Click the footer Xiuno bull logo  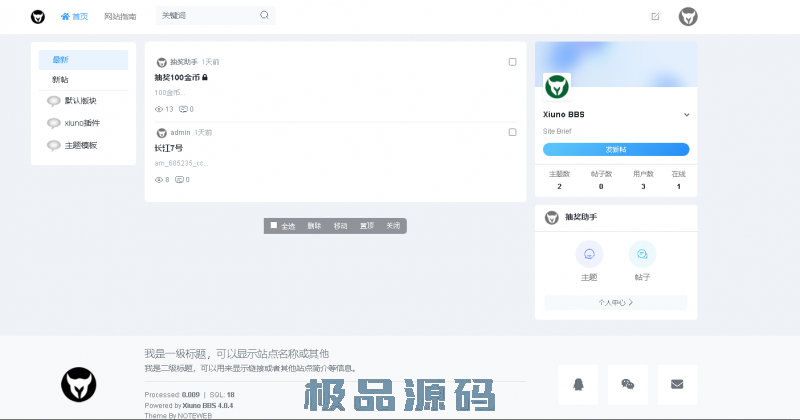79,384
